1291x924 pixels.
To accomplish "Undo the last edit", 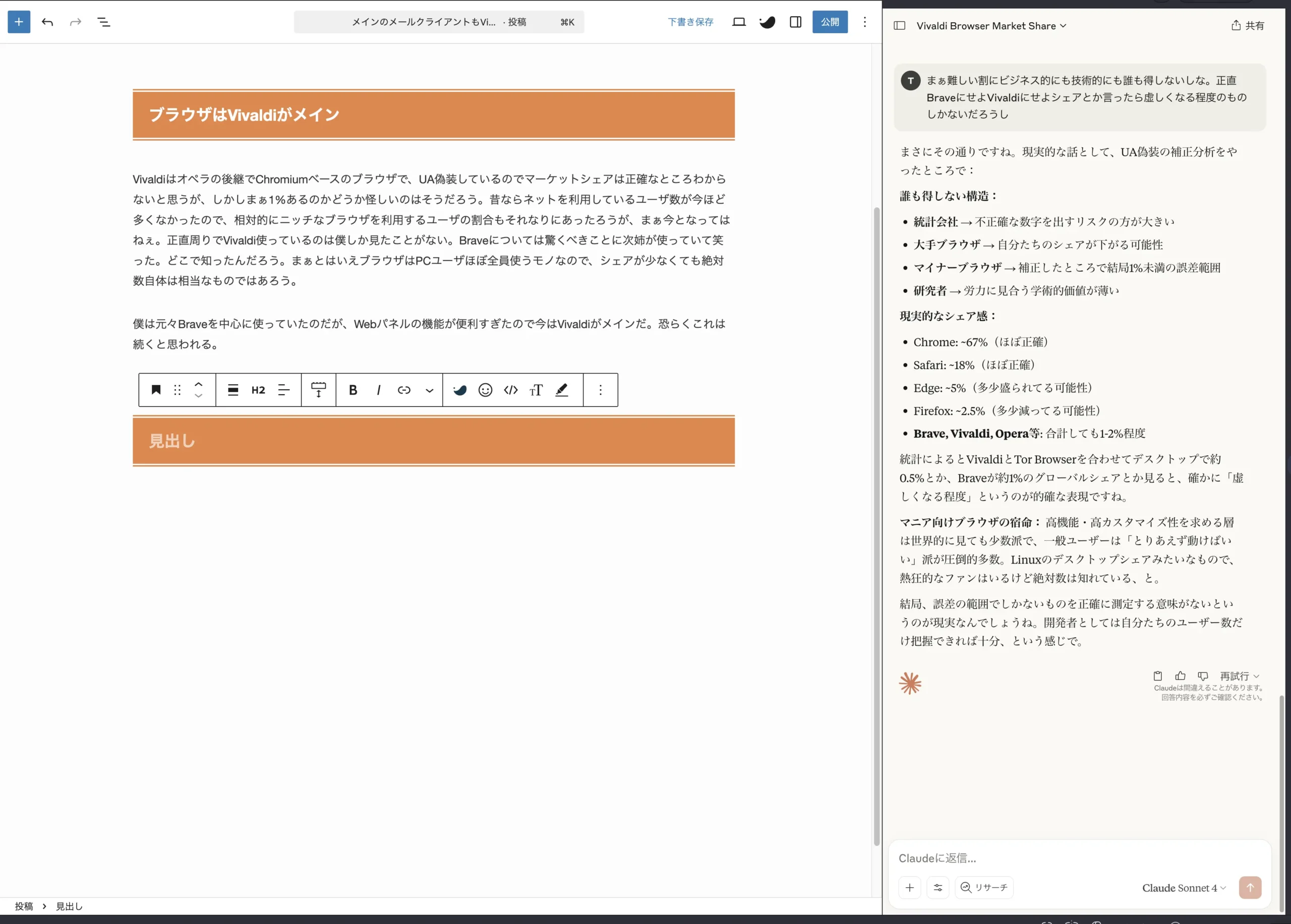I will coord(47,22).
